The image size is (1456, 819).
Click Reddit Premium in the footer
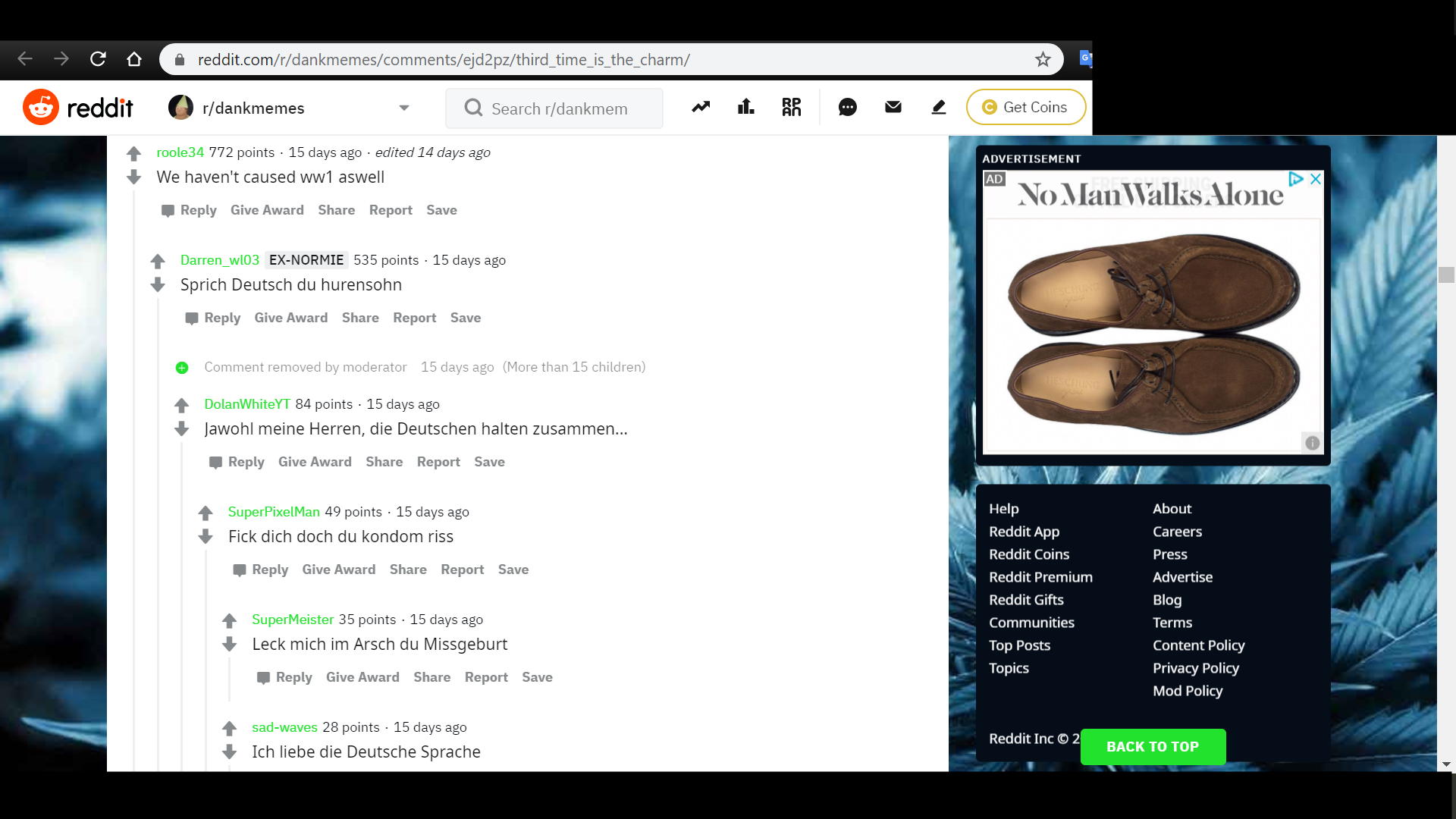[1040, 577]
